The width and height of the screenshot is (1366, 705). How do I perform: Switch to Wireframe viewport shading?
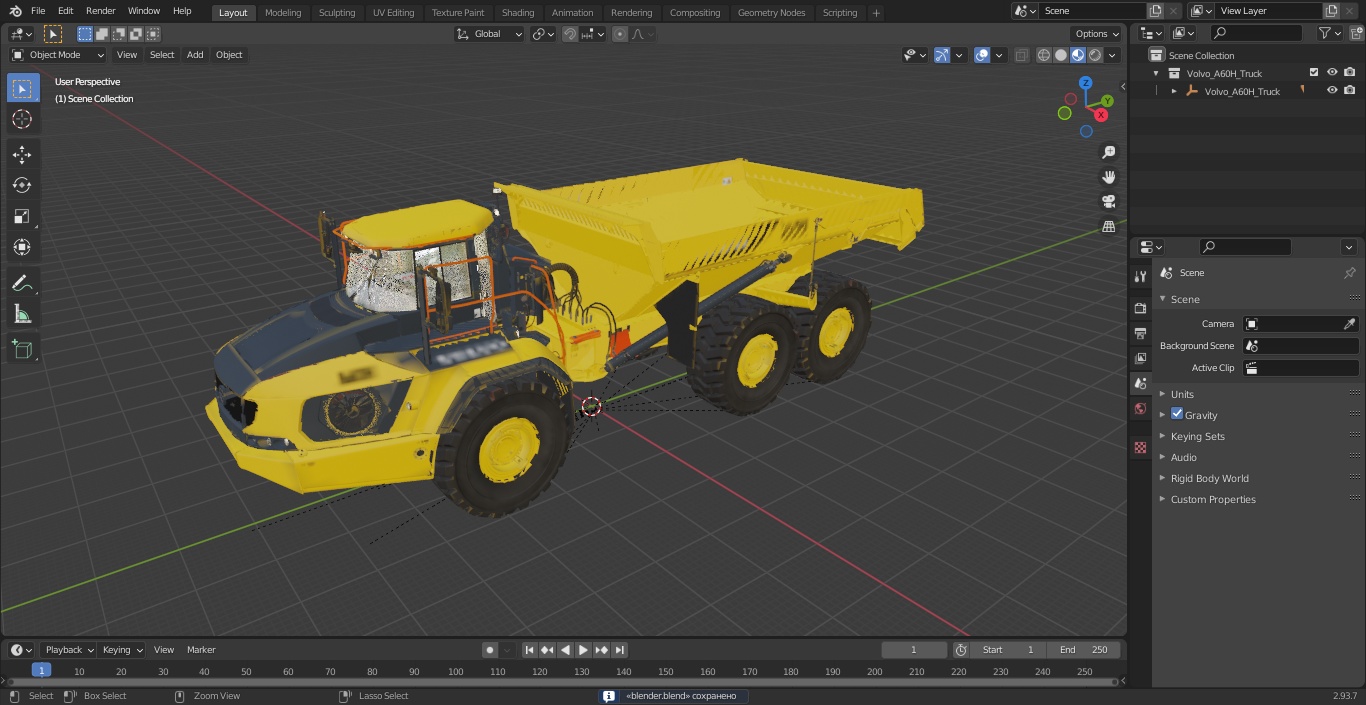(x=1044, y=55)
